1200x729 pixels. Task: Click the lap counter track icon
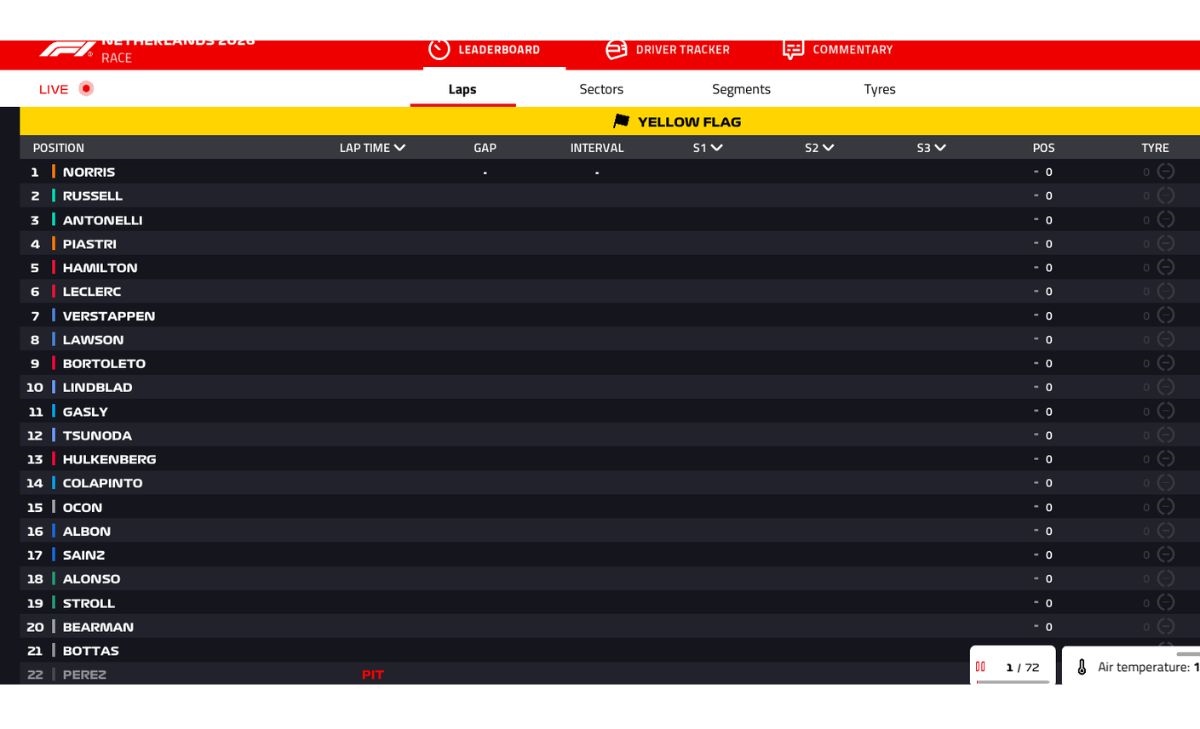(x=981, y=667)
